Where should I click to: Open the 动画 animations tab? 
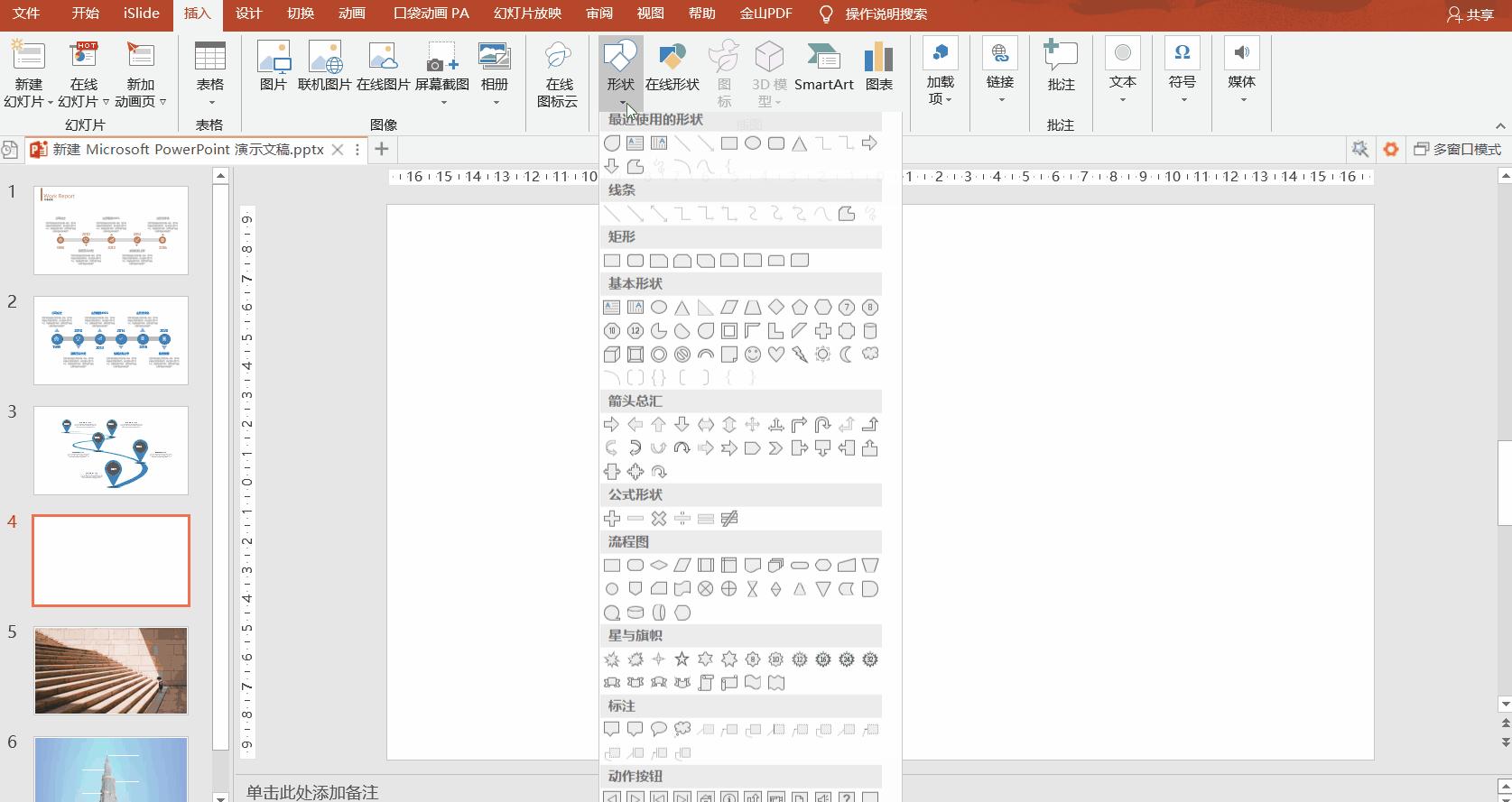pyautogui.click(x=352, y=14)
